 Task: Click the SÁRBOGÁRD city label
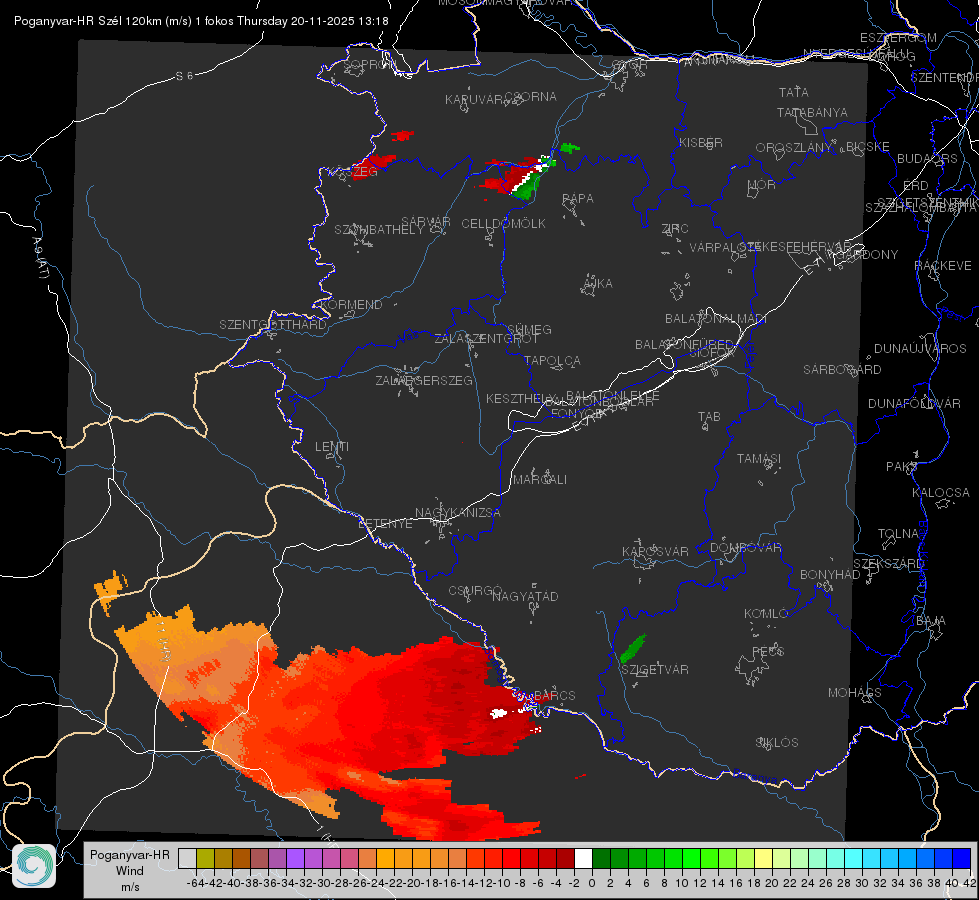[x=842, y=369]
